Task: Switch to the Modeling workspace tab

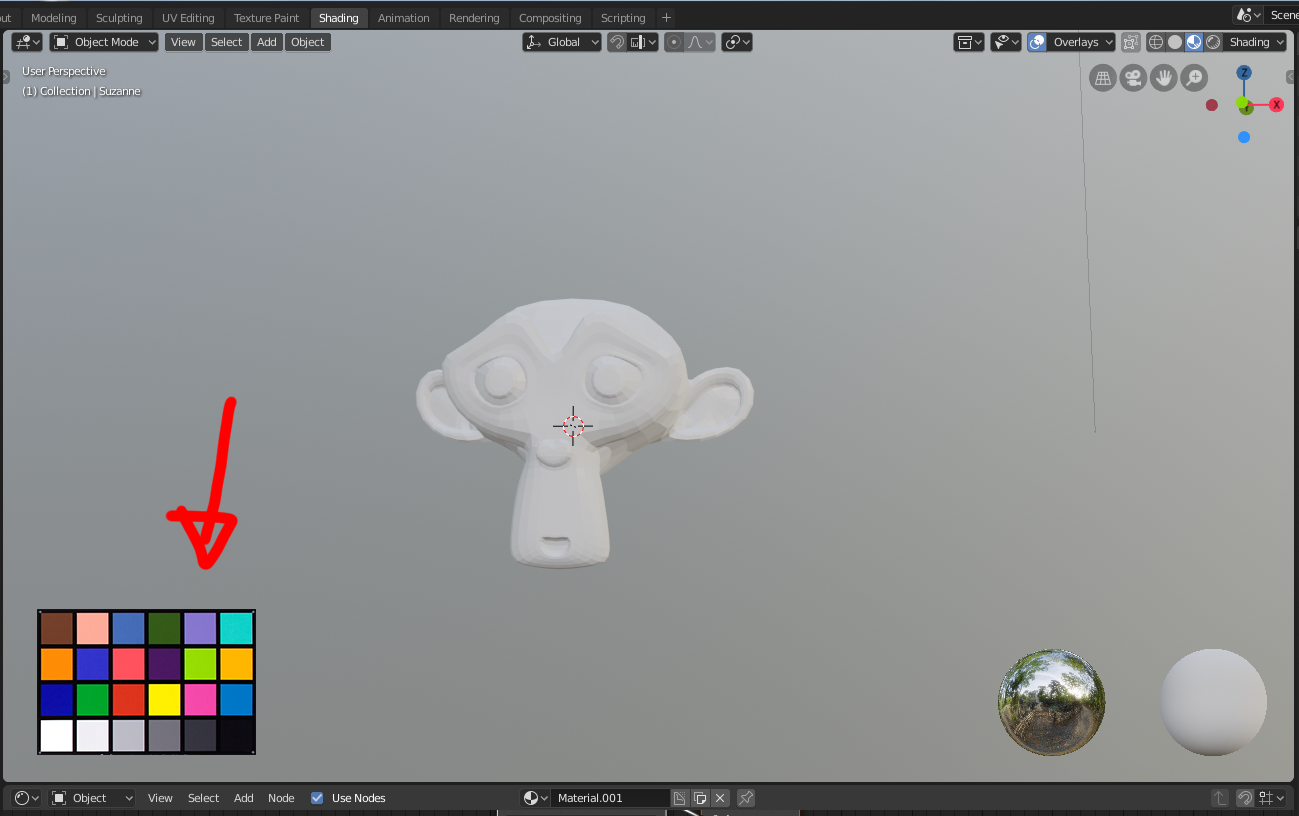Action: (53, 18)
